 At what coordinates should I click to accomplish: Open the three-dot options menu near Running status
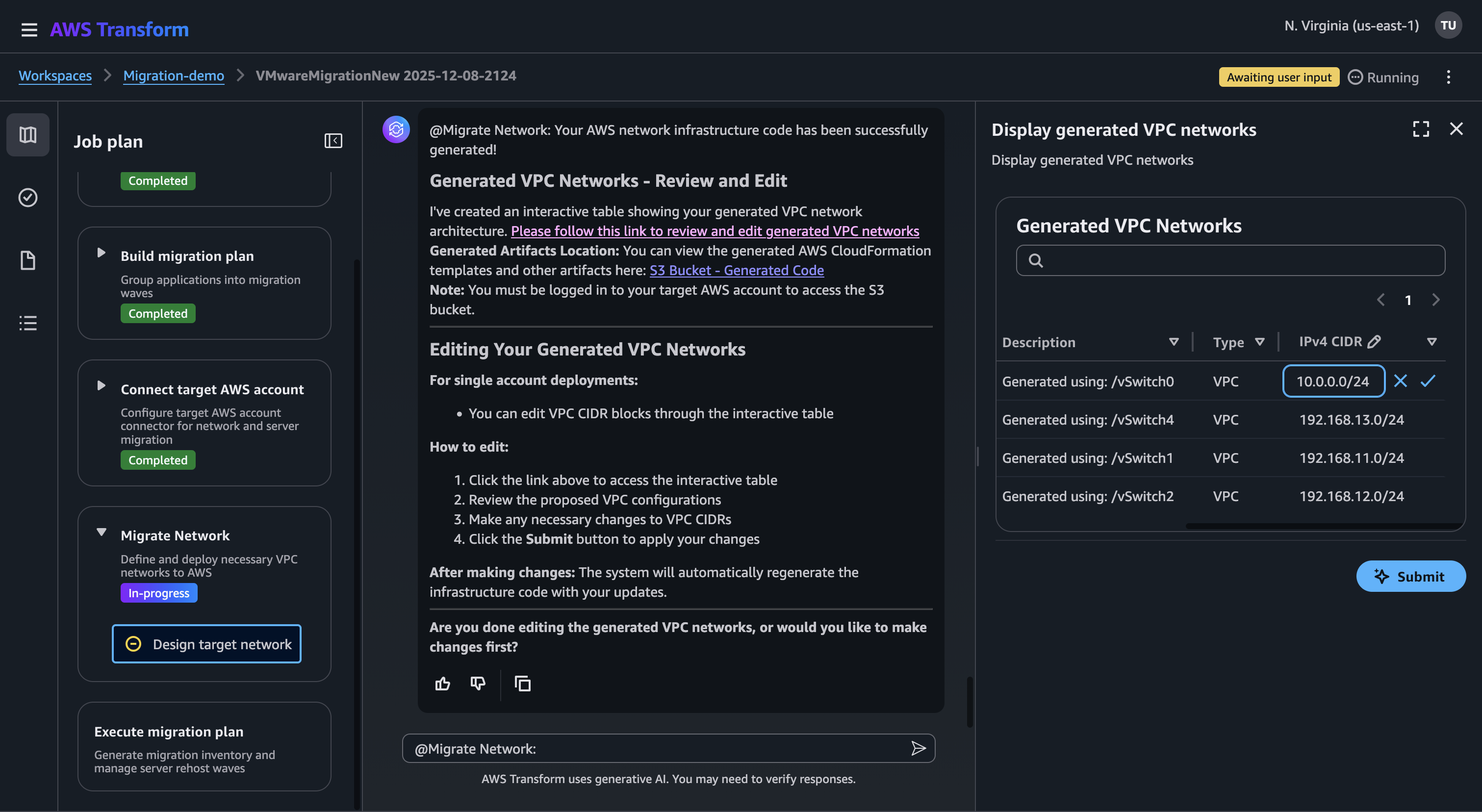pyautogui.click(x=1449, y=76)
